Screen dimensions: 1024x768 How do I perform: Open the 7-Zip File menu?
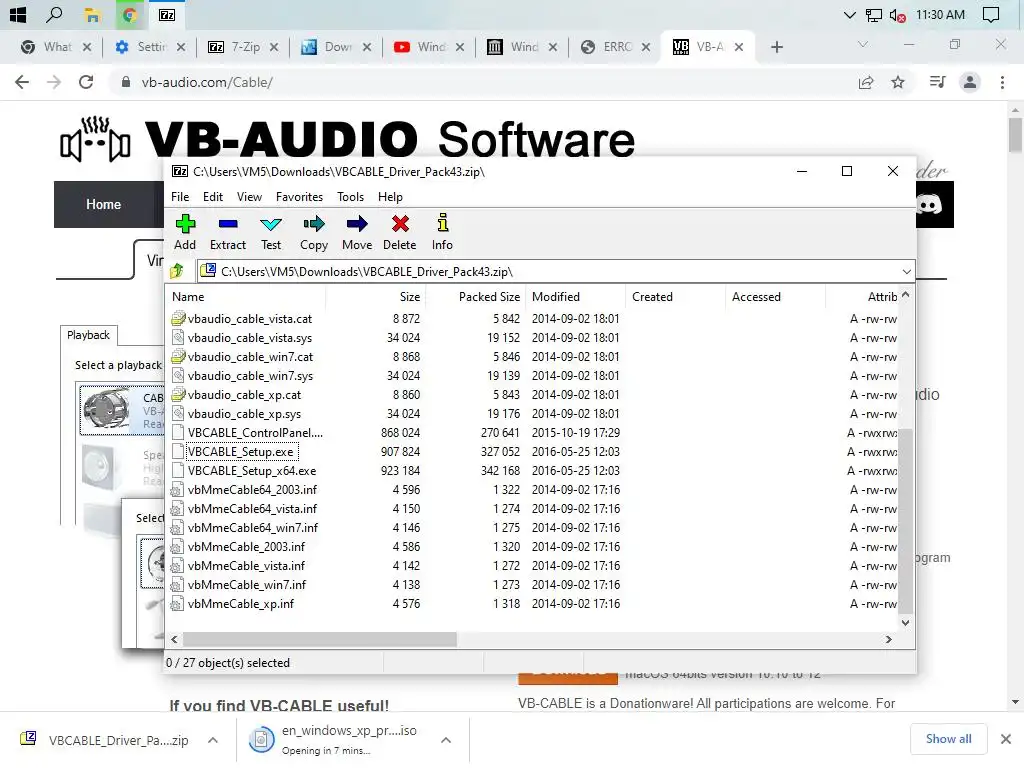pos(180,197)
